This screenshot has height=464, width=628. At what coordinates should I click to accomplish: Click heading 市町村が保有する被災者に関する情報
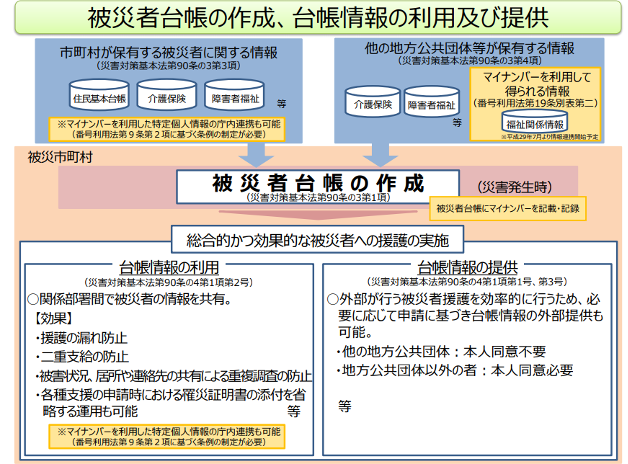pos(169,52)
